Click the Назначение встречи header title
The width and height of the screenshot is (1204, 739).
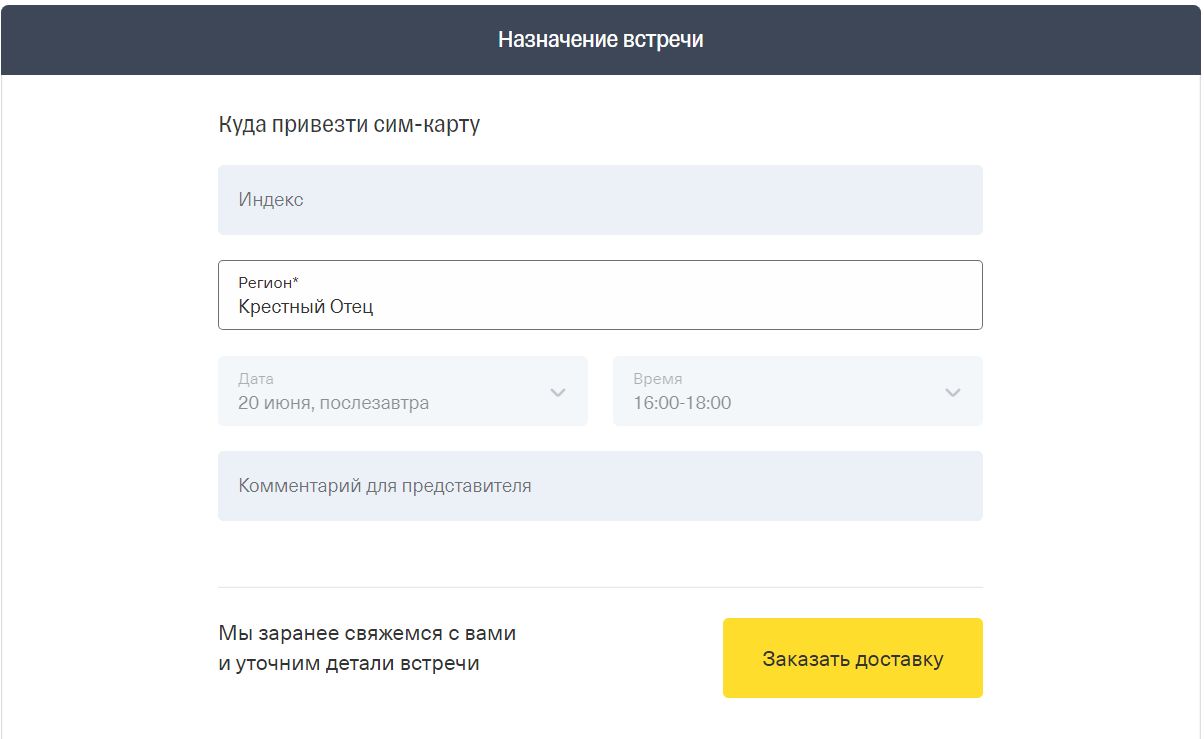click(x=601, y=40)
